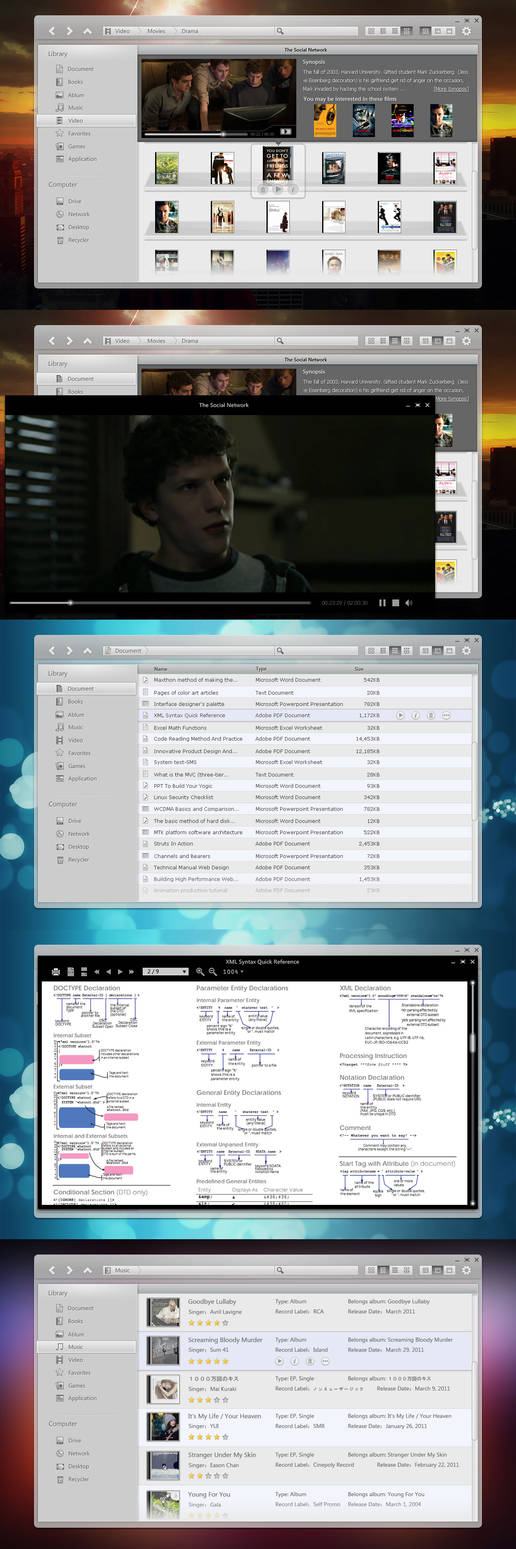The image size is (516, 1549).
Task: Play Screaming Bloody Murder using its row play icon
Action: [x=280, y=1361]
